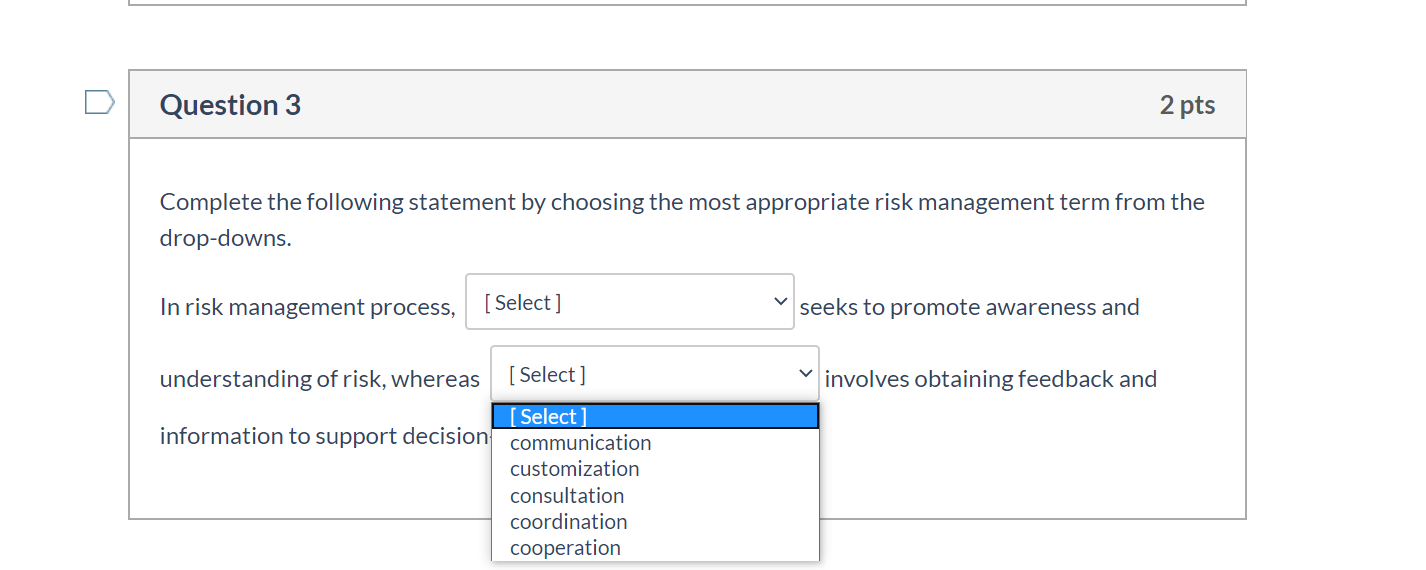The image size is (1426, 570).
Task: Click the "Question 3" heading
Action: pyautogui.click(x=230, y=105)
